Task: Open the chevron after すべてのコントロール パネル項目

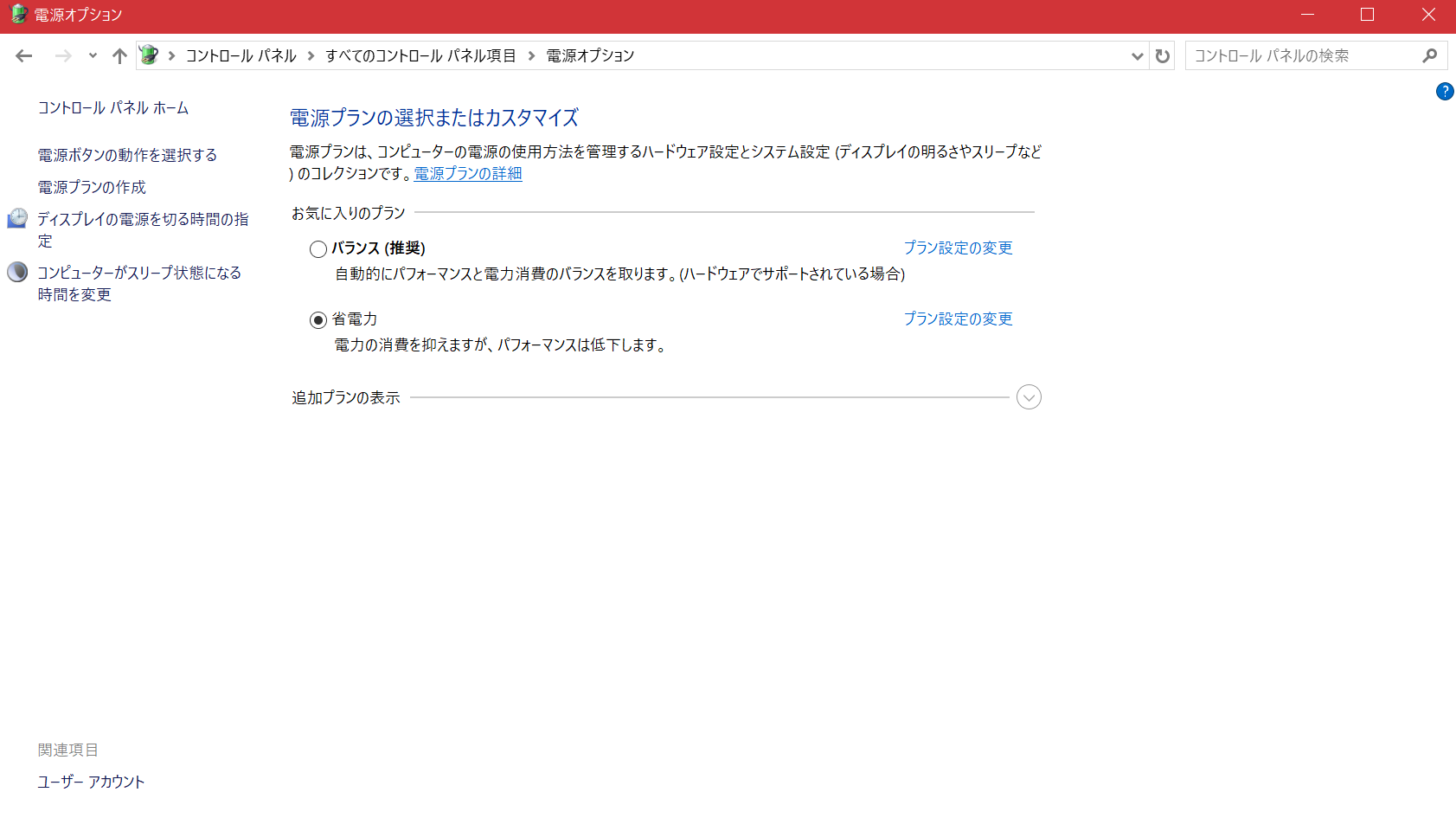Action: click(531, 56)
